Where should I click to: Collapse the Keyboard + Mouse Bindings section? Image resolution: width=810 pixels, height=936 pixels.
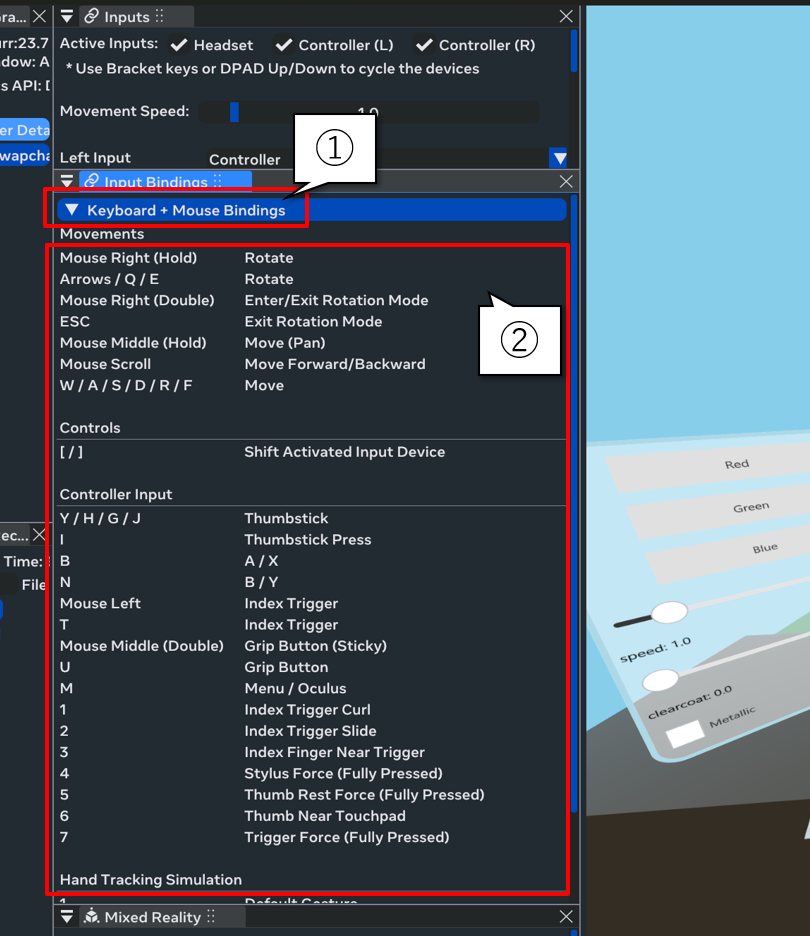(x=72, y=210)
